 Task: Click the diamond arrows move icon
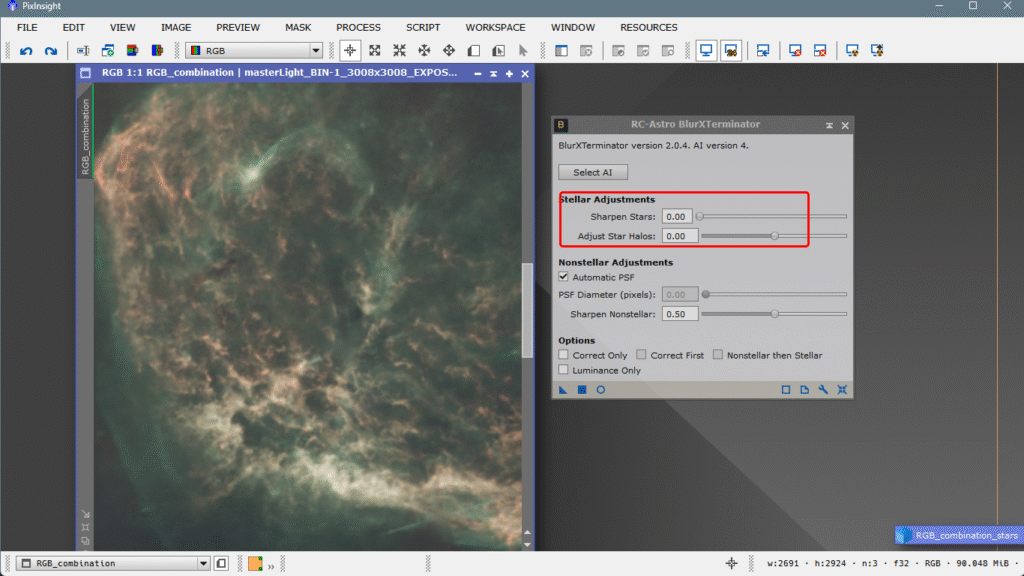click(x=449, y=51)
